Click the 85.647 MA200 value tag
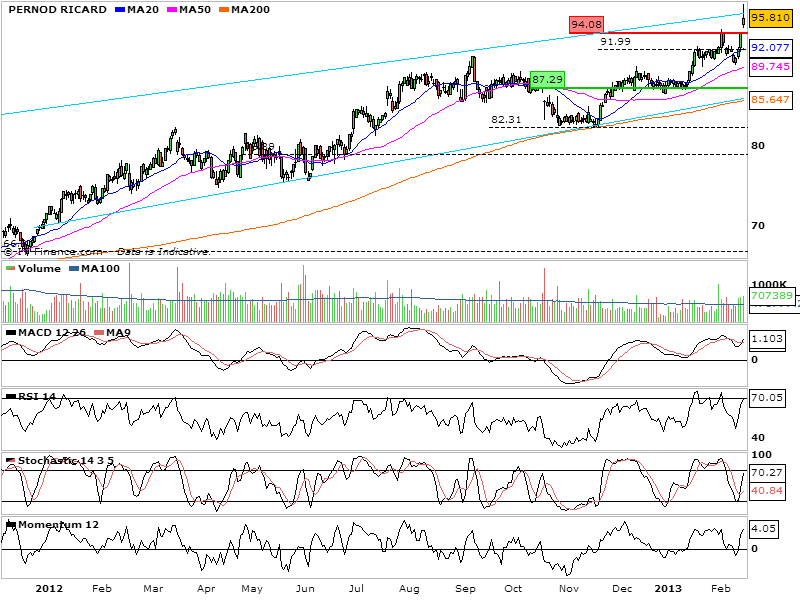The height and width of the screenshot is (600, 800). [770, 99]
